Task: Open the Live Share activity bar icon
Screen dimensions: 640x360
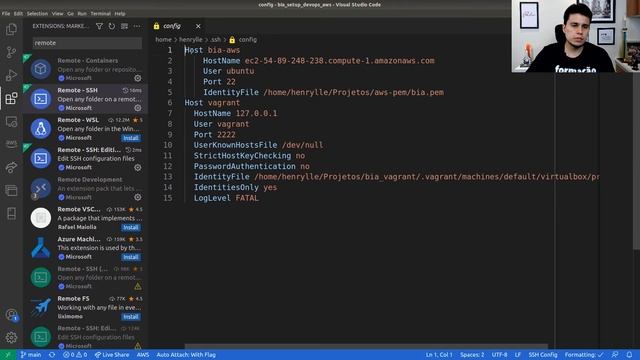Action: 11,167
